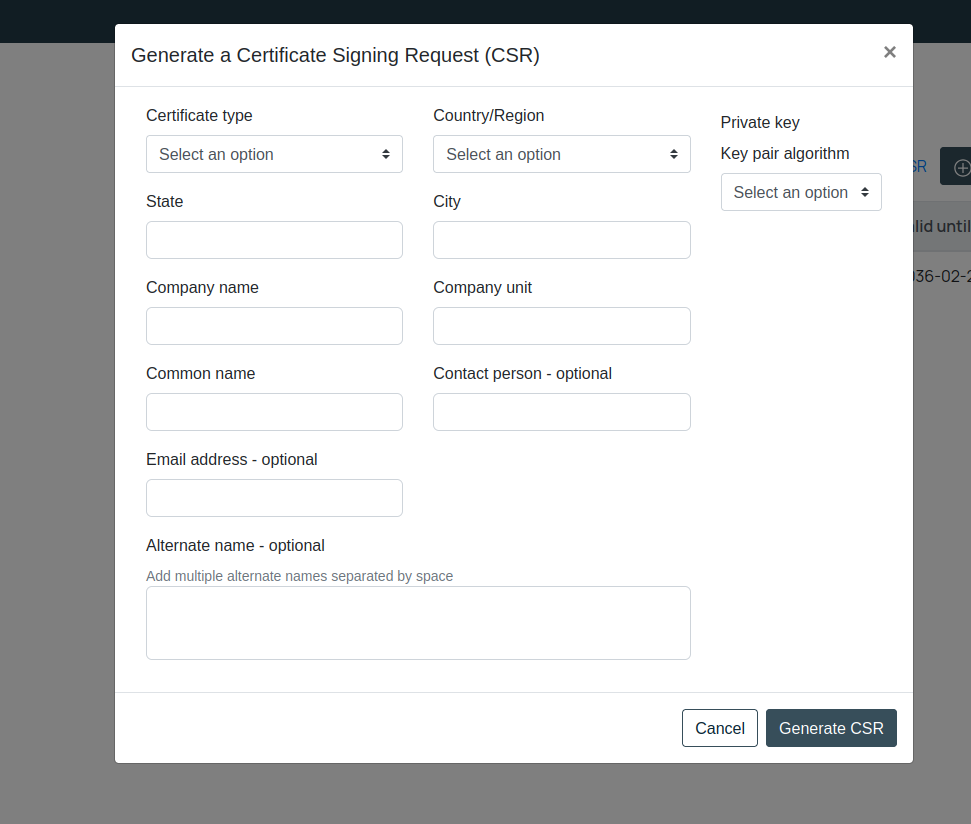Screen dimensions: 971x824
Task: Focus the Contact person optional field
Action: click(x=561, y=412)
